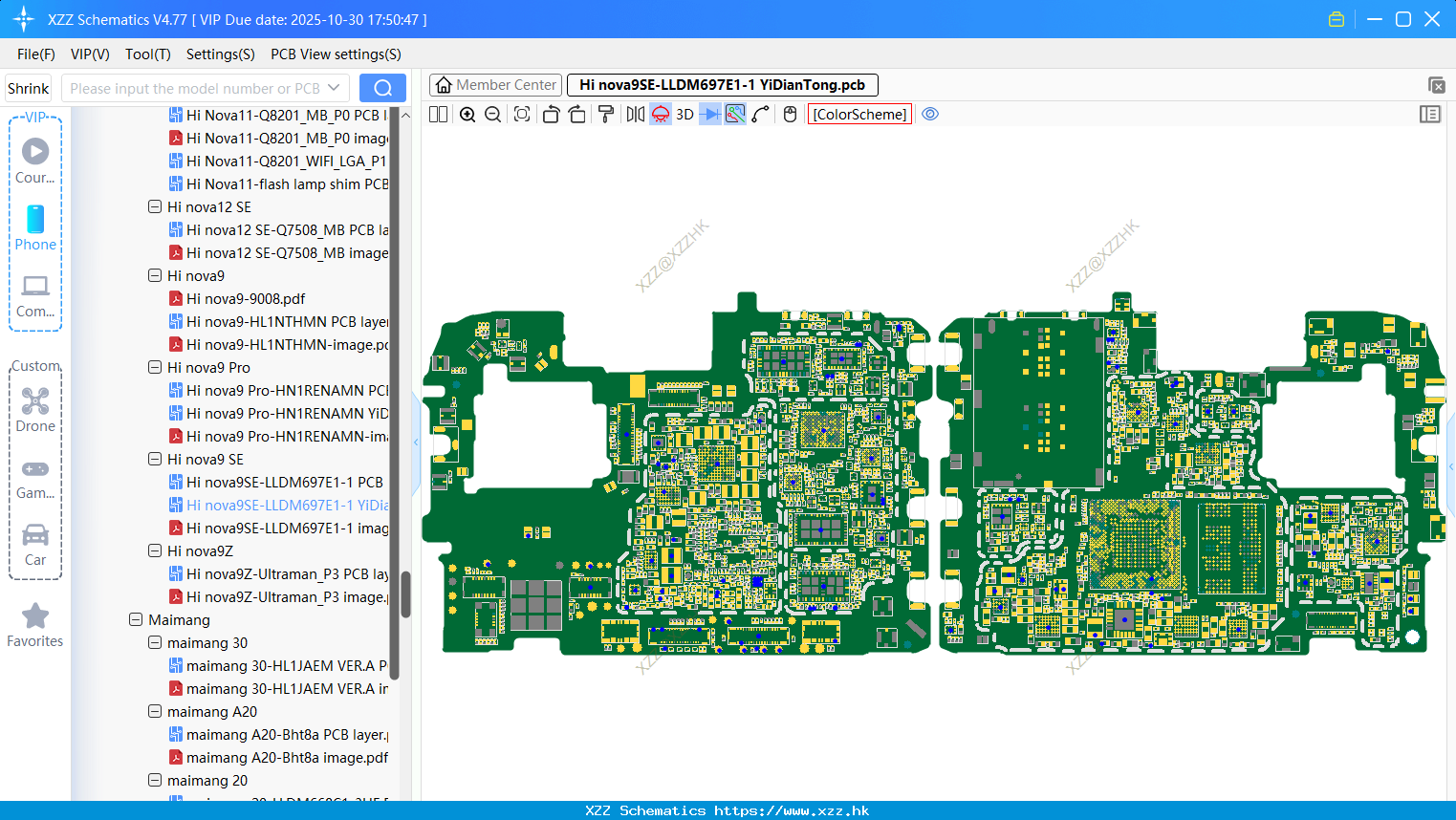The image size is (1456, 820).
Task: Select the Hi nova9SE-LLDM697E1-1 YiDianTong.pcb tab
Action: (x=723, y=85)
